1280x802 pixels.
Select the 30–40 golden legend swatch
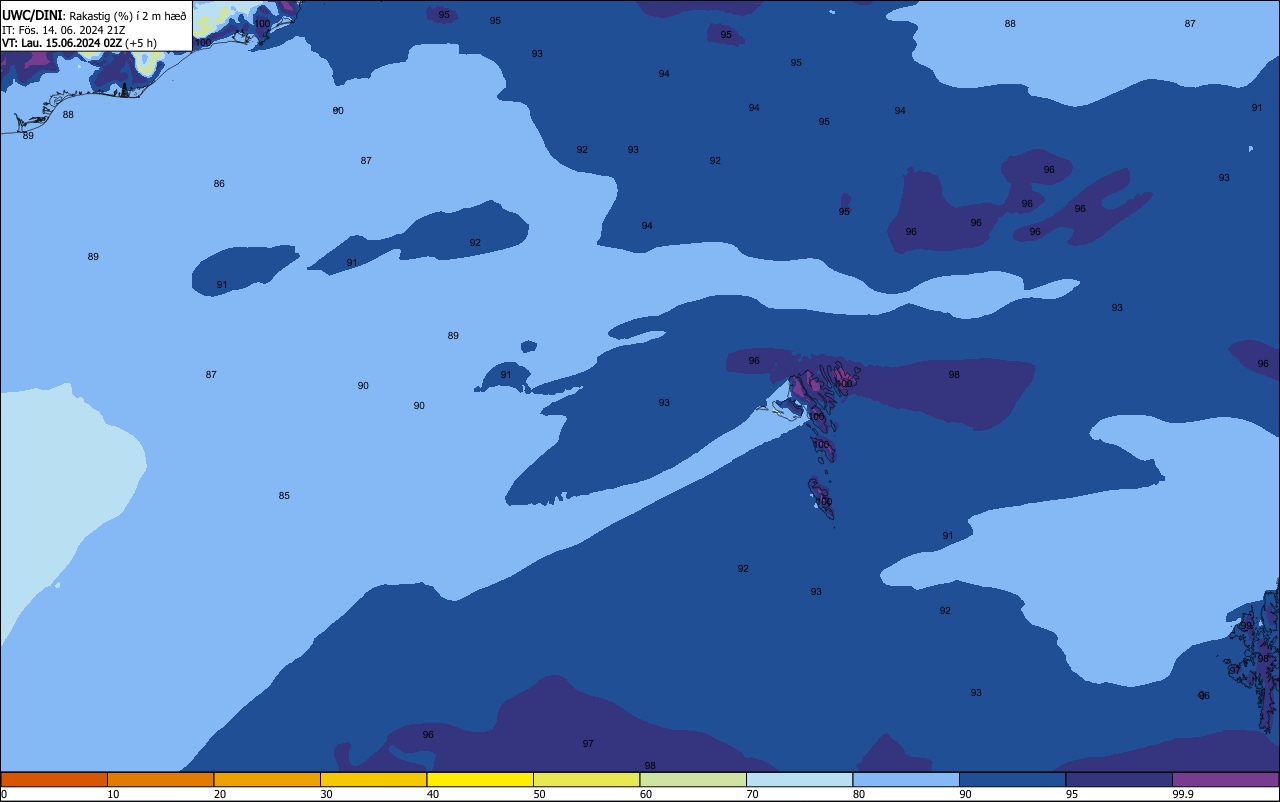tap(373, 779)
